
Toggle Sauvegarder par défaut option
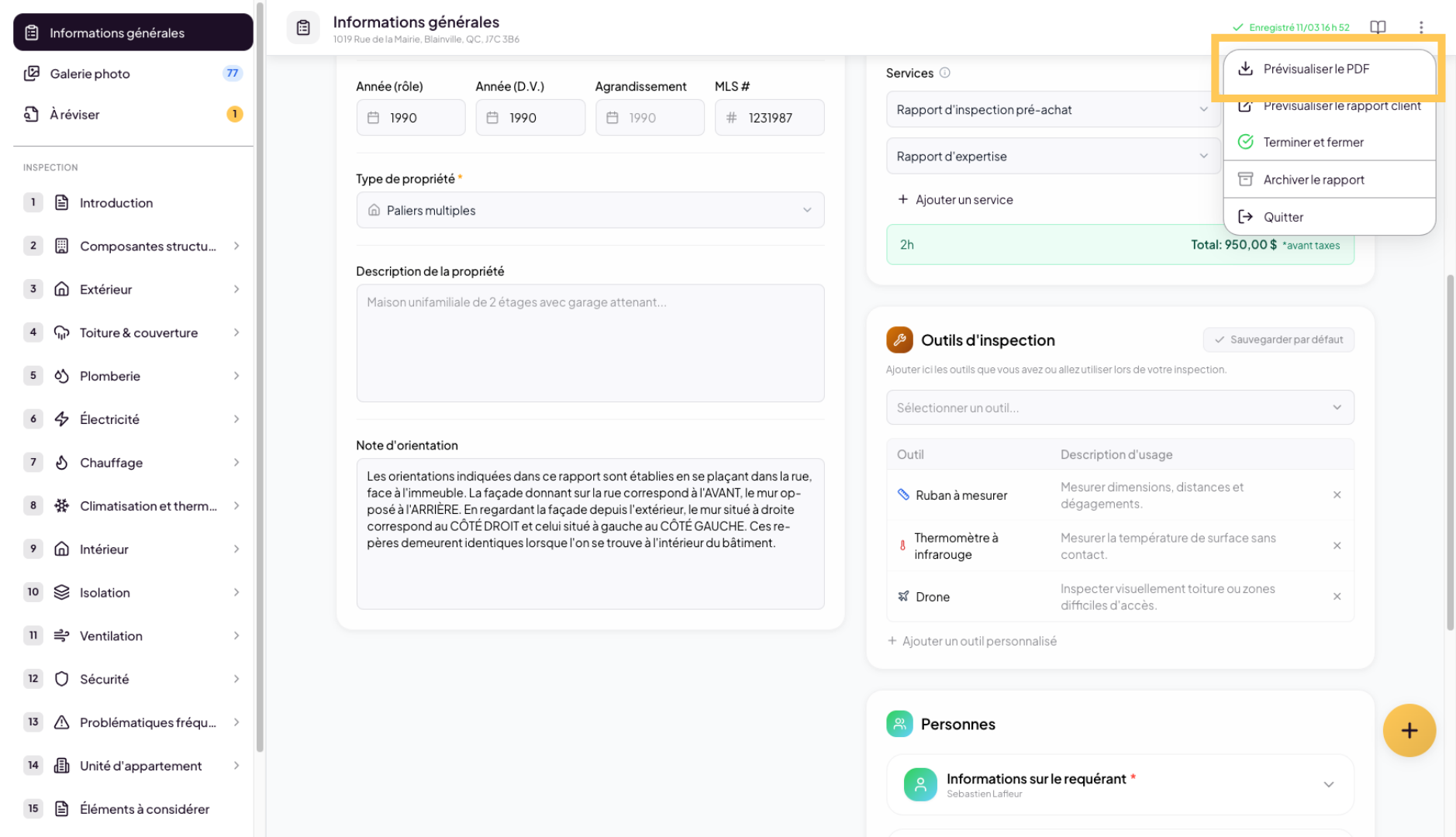(1278, 339)
